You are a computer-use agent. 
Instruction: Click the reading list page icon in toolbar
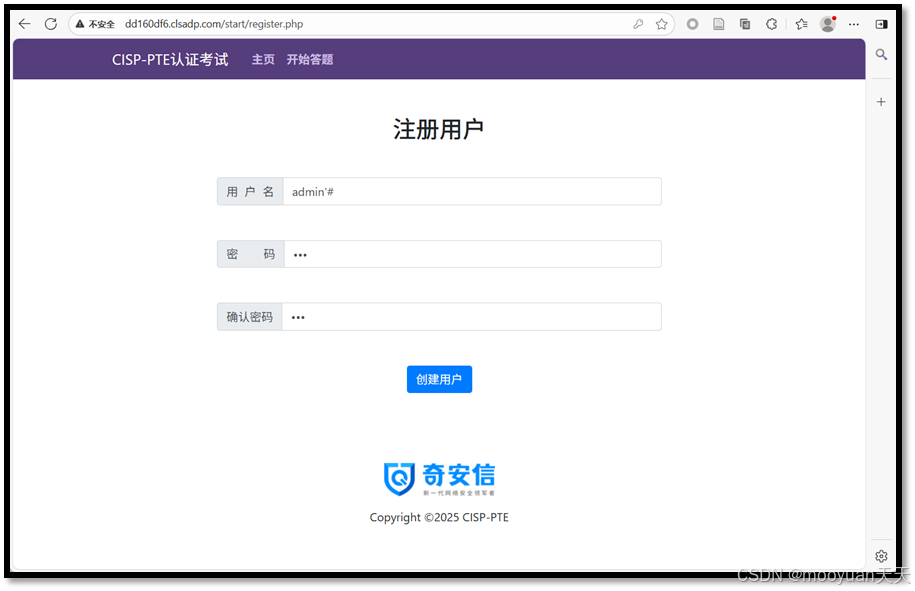[718, 24]
